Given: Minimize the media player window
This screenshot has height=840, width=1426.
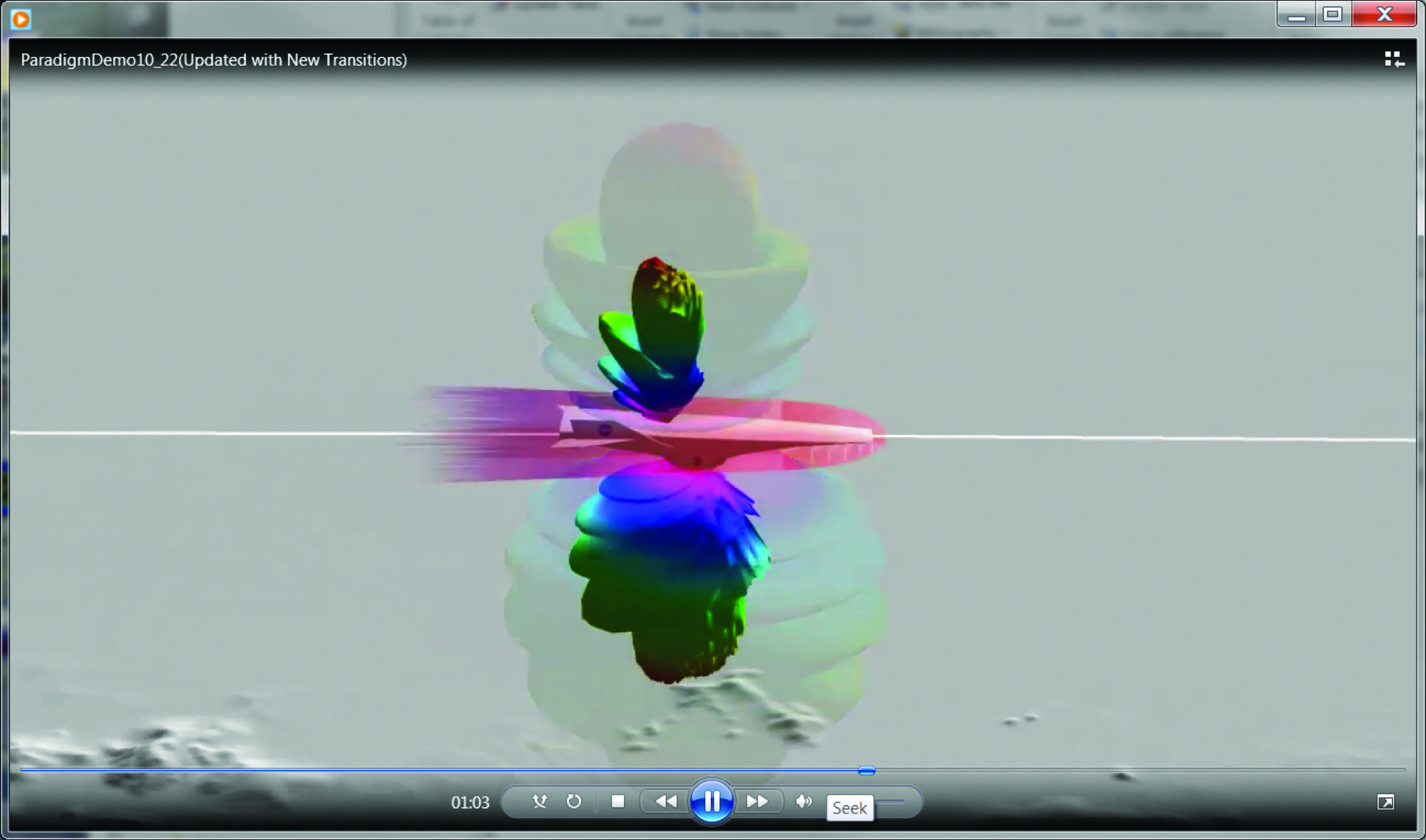Looking at the screenshot, I should [x=1296, y=14].
